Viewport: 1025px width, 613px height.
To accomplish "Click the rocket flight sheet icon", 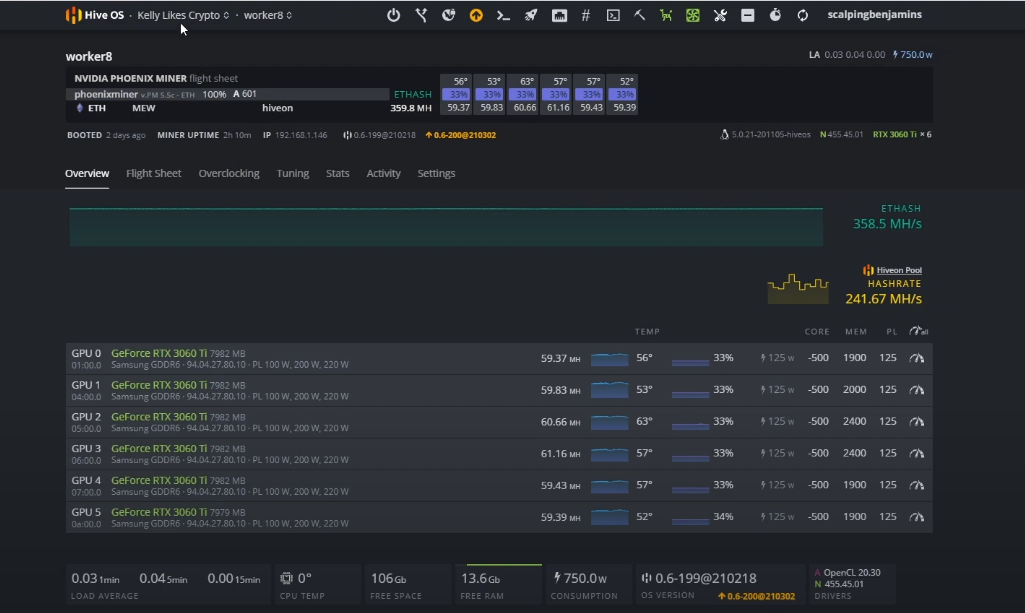I will click(x=531, y=15).
